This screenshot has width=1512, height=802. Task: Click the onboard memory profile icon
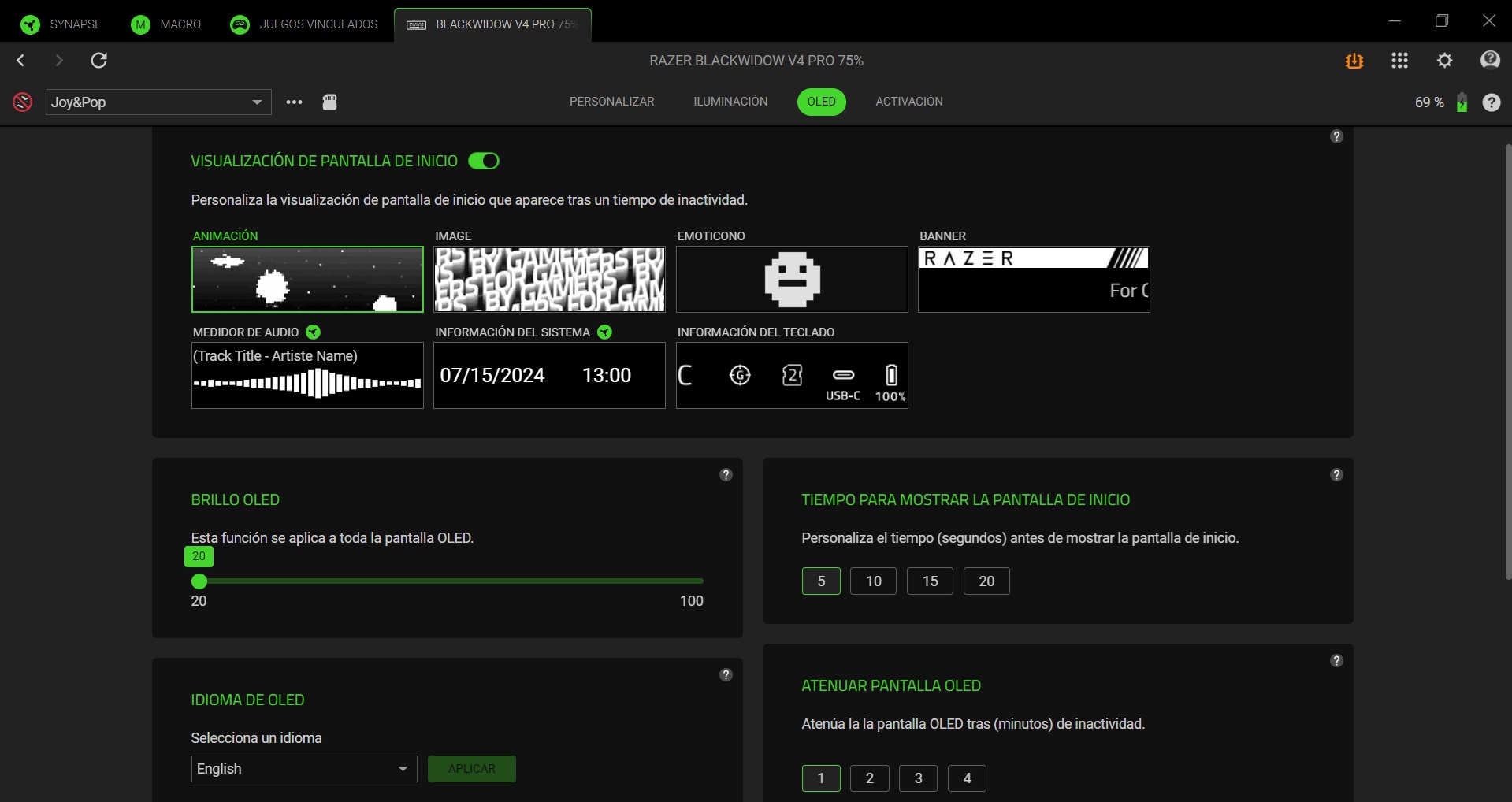330,102
